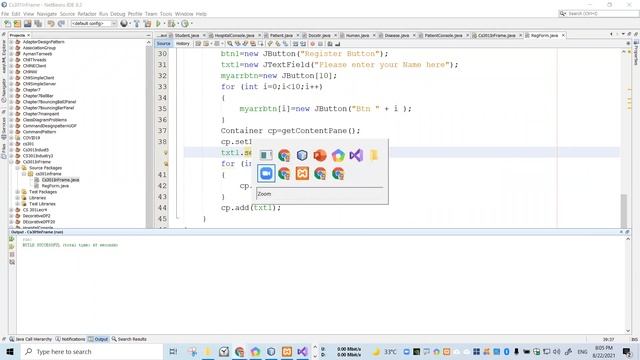640x360 pixels.
Task: Open the Search Results tab
Action: tap(129, 339)
